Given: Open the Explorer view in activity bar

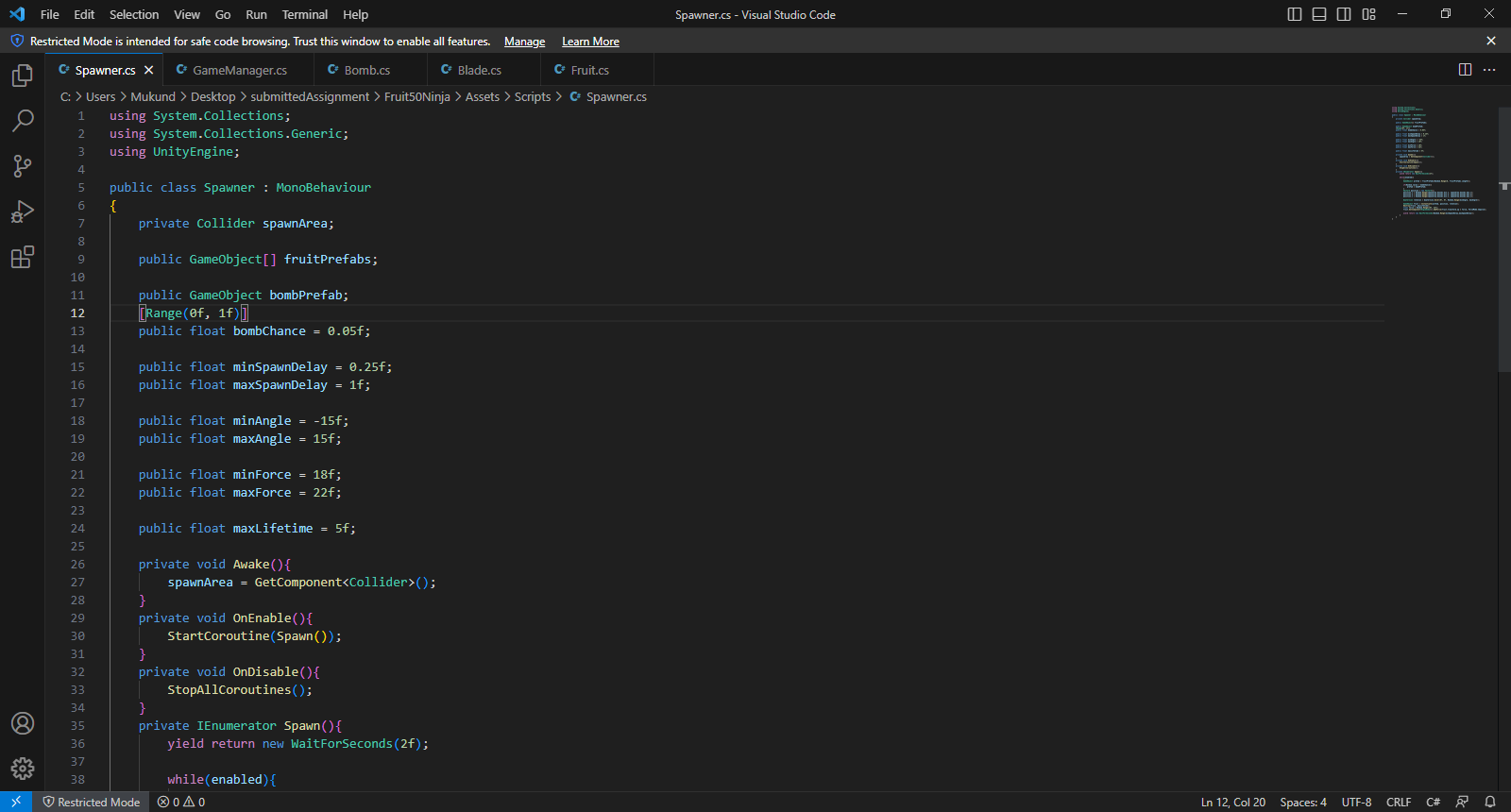Looking at the screenshot, I should [x=23, y=76].
